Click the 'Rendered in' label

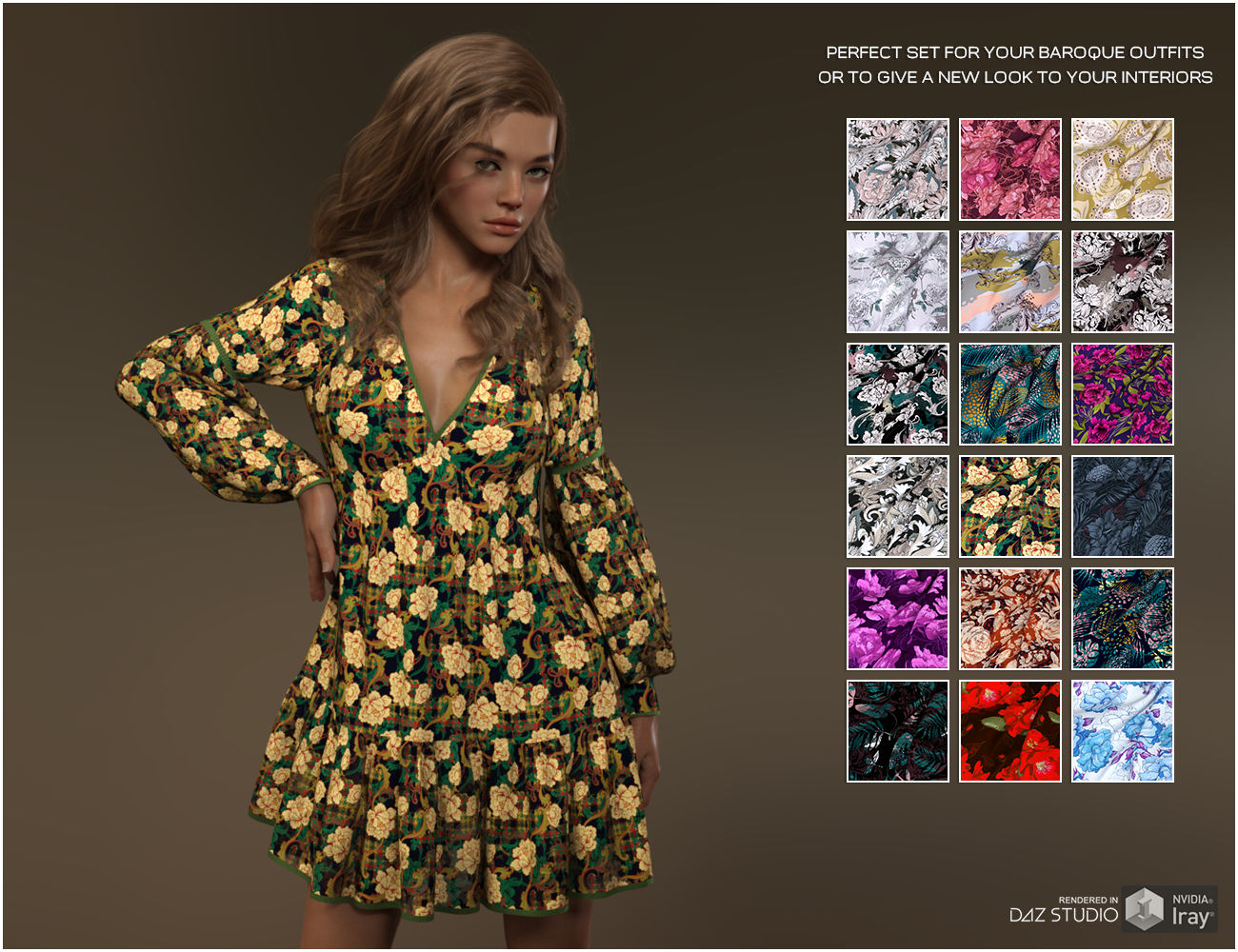1088,900
